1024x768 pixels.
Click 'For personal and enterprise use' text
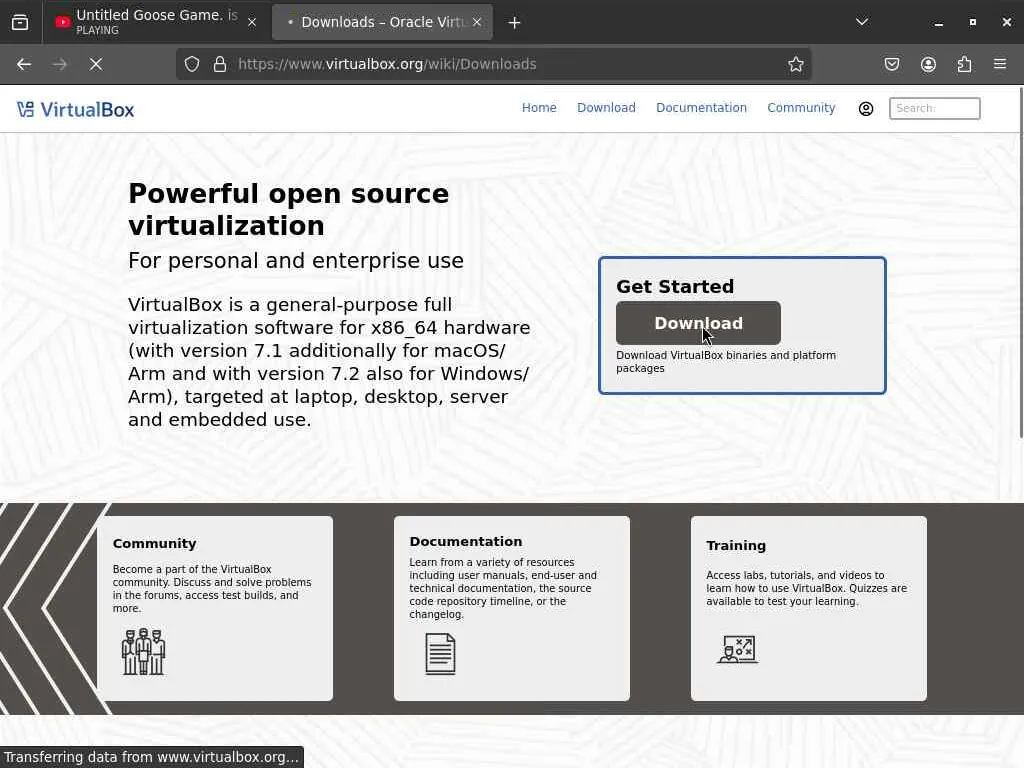(296, 261)
